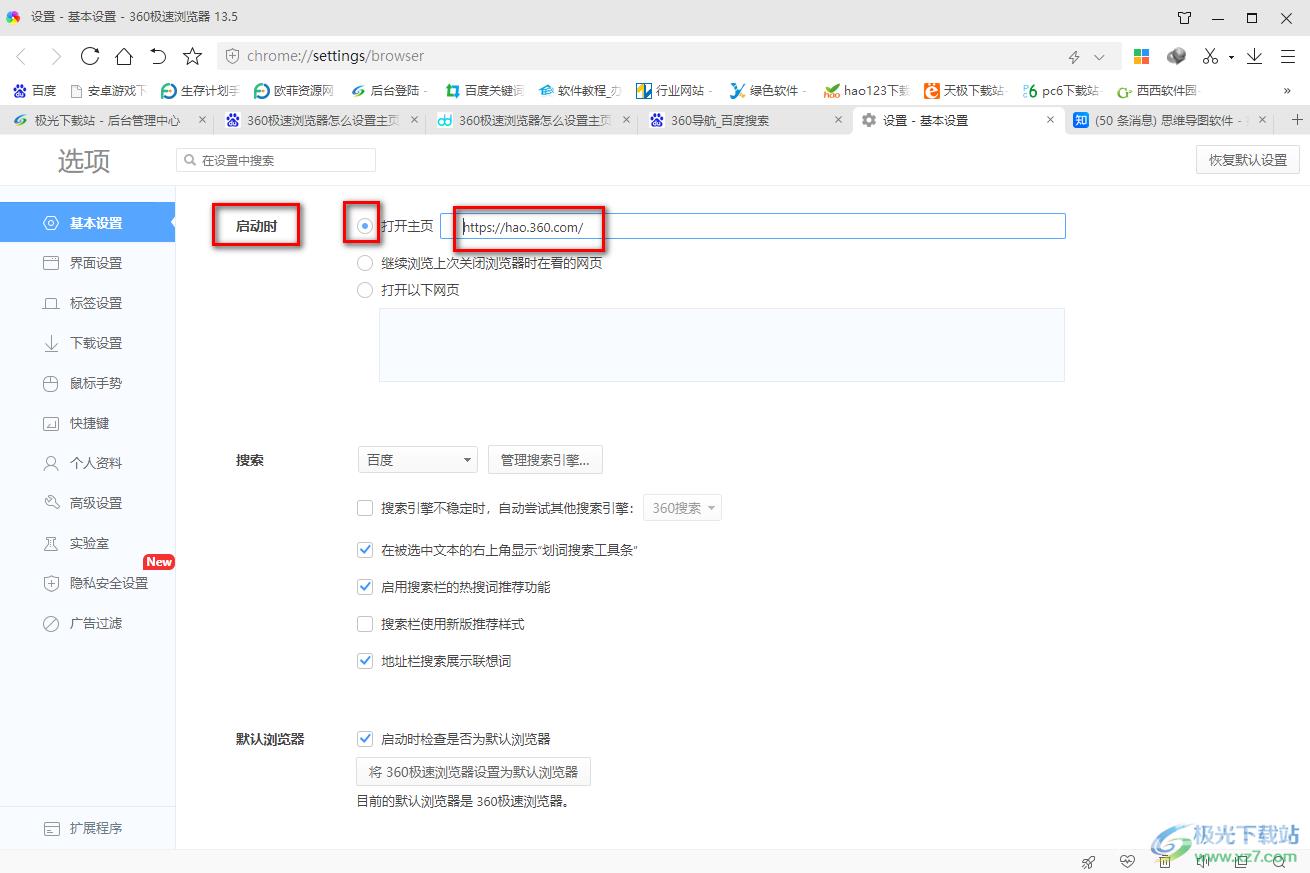Click the gray extension icon in toolbar
1310x873 pixels.
click(1177, 56)
